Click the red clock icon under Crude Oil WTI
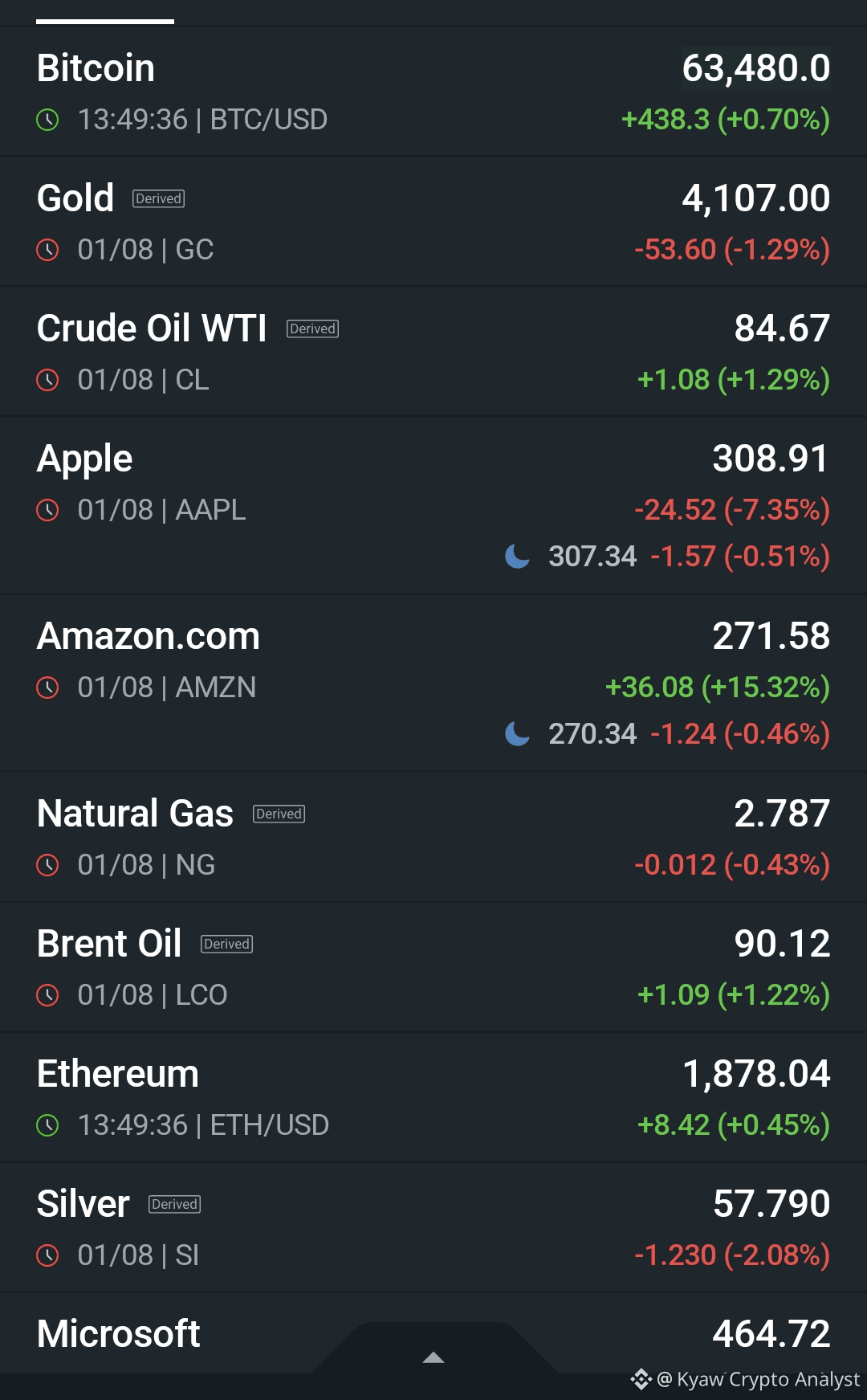Screen dimensions: 867x1400 coord(48,381)
